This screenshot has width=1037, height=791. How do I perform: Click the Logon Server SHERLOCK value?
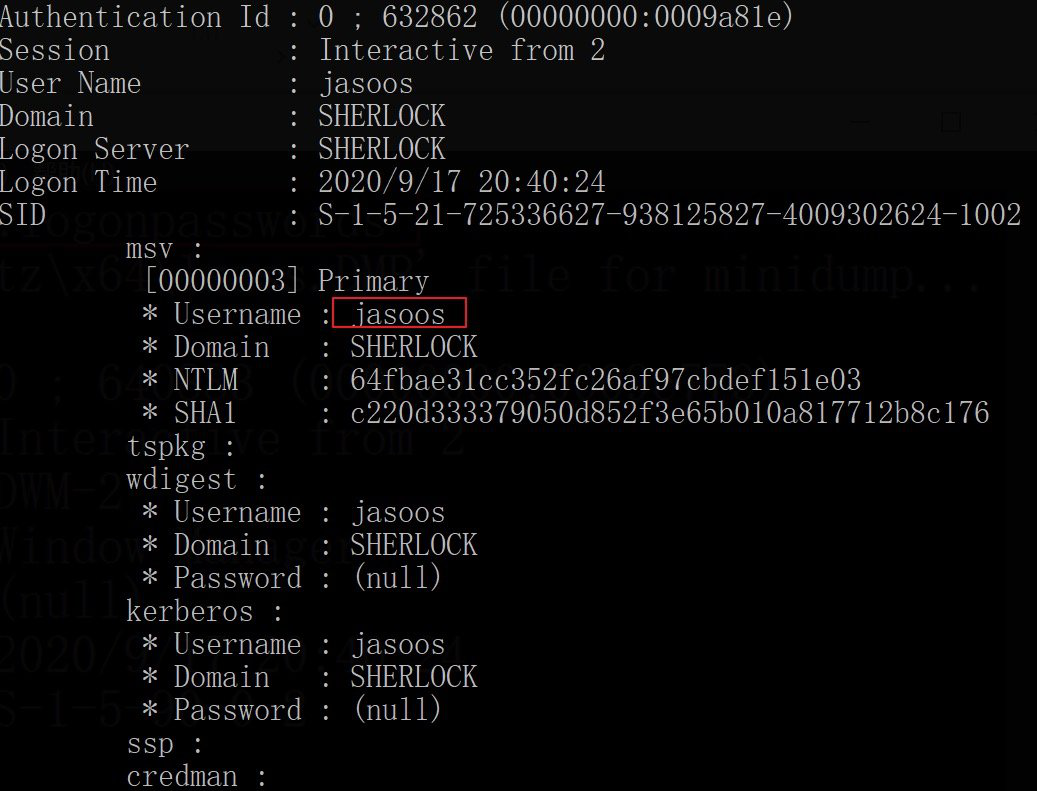click(381, 149)
